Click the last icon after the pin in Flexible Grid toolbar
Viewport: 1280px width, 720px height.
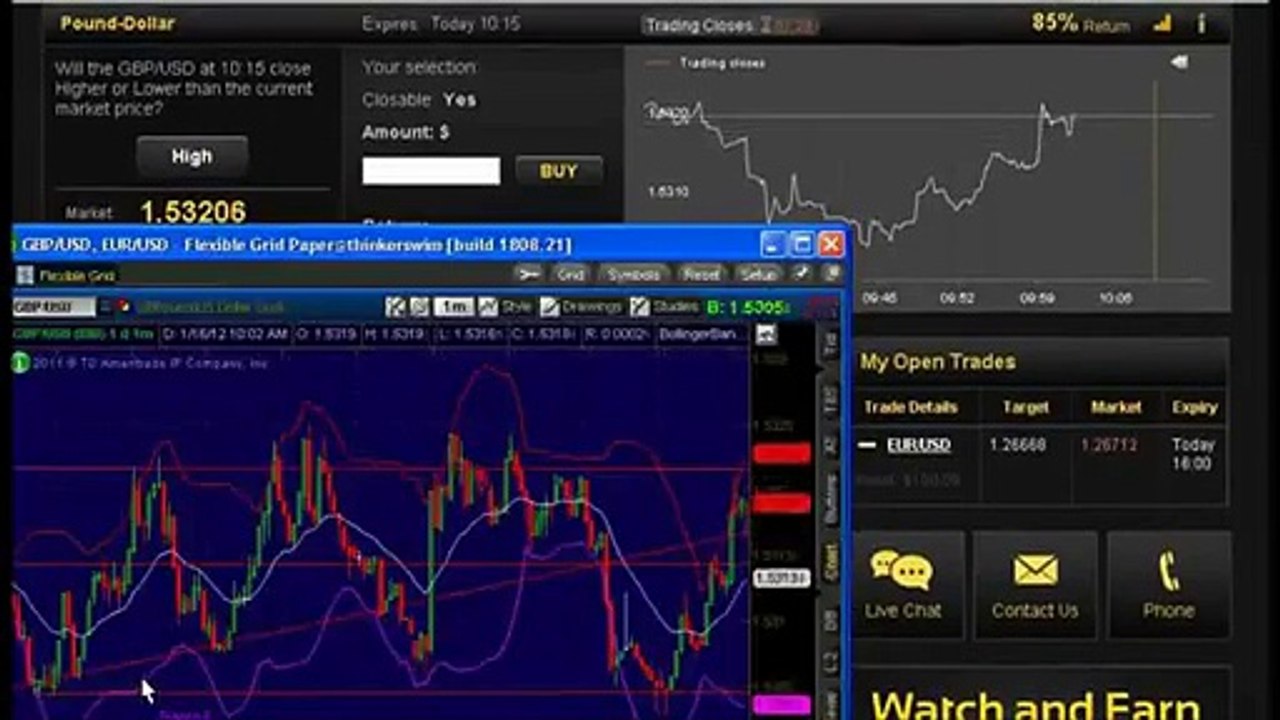831,273
